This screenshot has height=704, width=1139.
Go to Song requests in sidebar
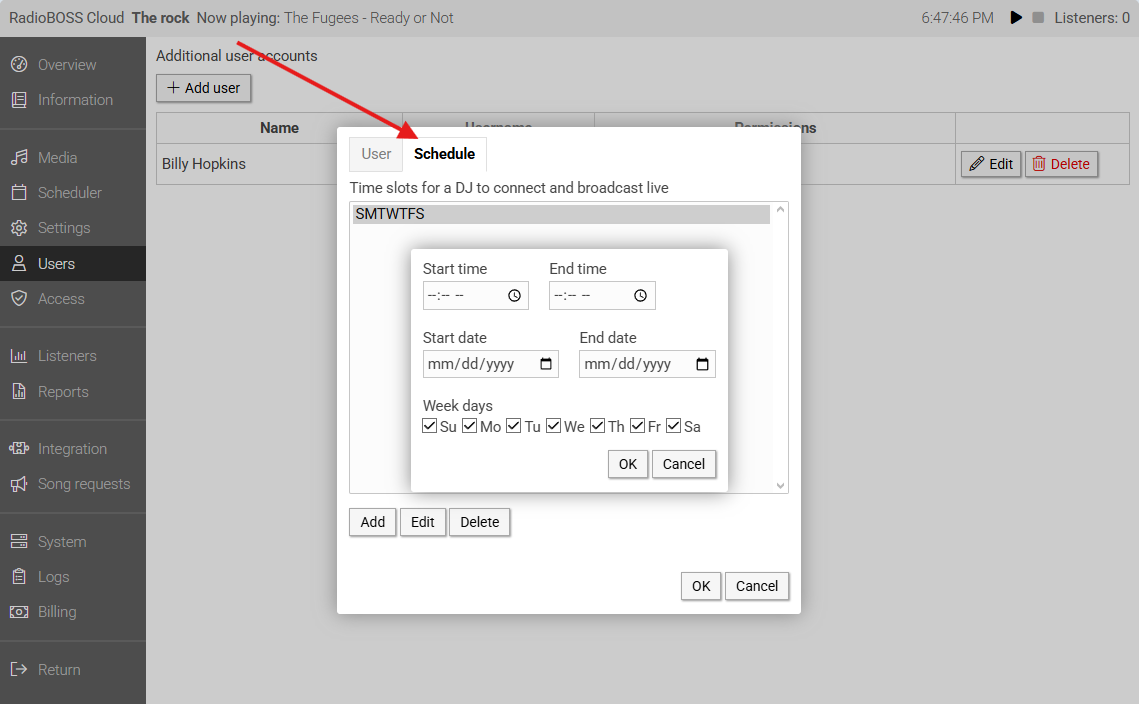pyautogui.click(x=83, y=484)
